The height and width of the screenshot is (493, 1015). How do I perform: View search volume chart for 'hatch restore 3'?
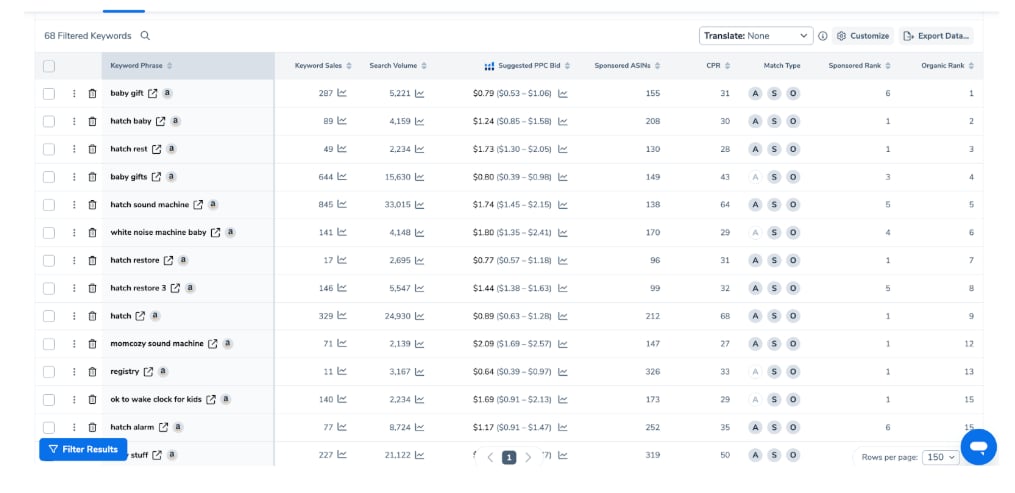click(x=420, y=288)
